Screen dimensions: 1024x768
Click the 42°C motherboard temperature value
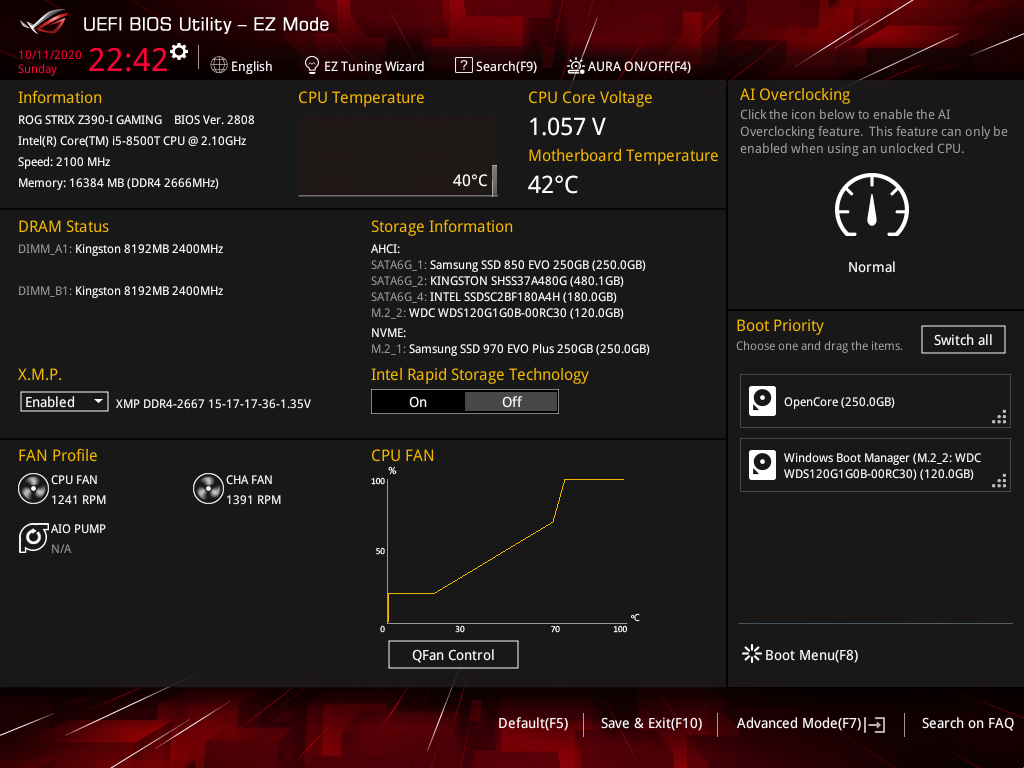[552, 185]
